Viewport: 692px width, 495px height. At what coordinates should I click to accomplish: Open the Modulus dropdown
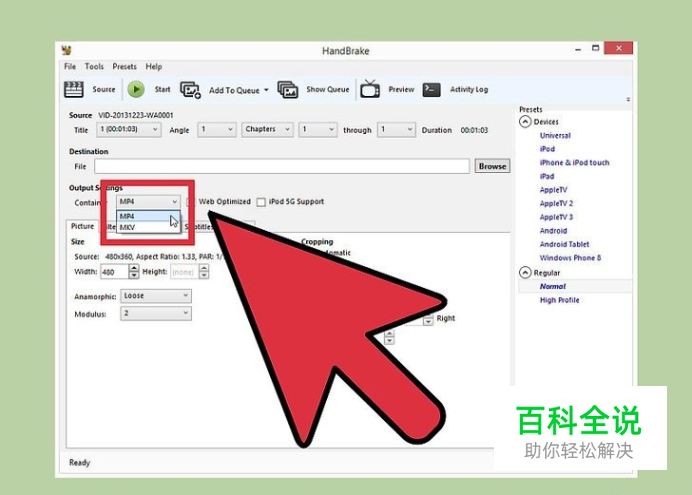point(156,313)
